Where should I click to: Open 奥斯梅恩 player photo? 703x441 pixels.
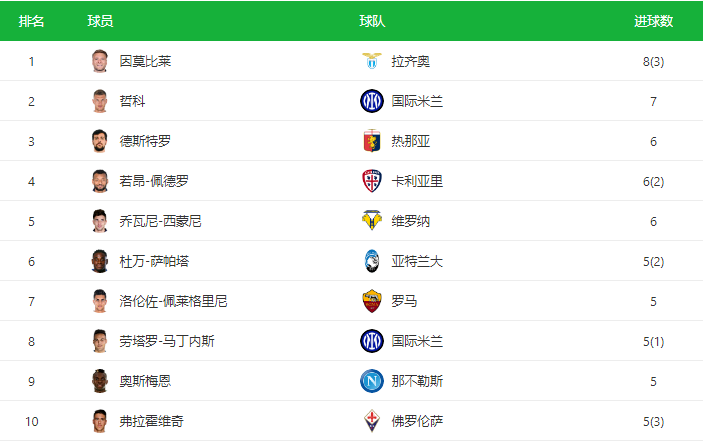[x=100, y=381]
